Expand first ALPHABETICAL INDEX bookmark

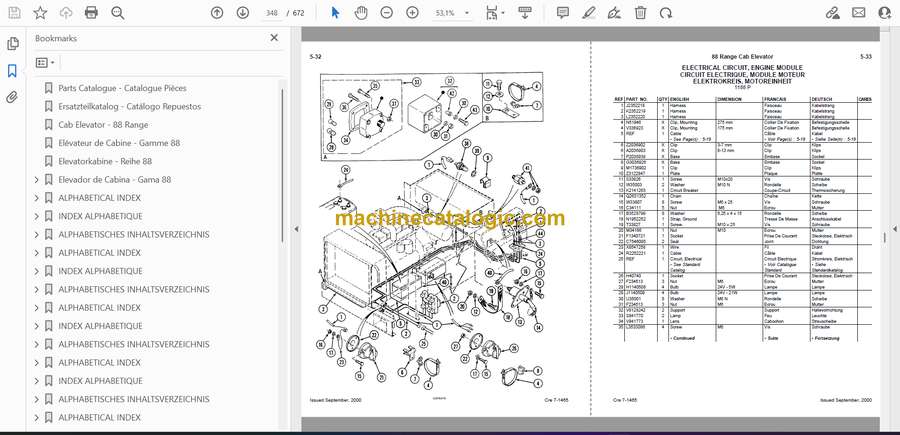(x=37, y=198)
